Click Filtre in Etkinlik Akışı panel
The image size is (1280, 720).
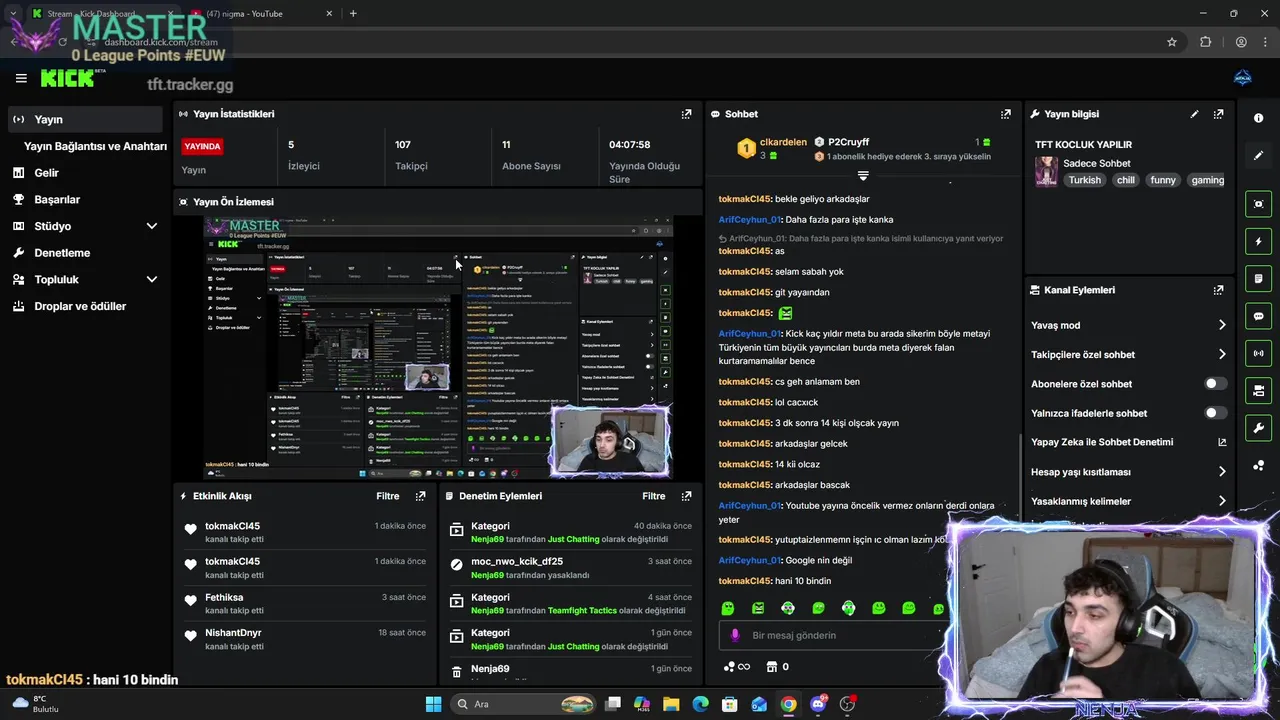[388, 496]
